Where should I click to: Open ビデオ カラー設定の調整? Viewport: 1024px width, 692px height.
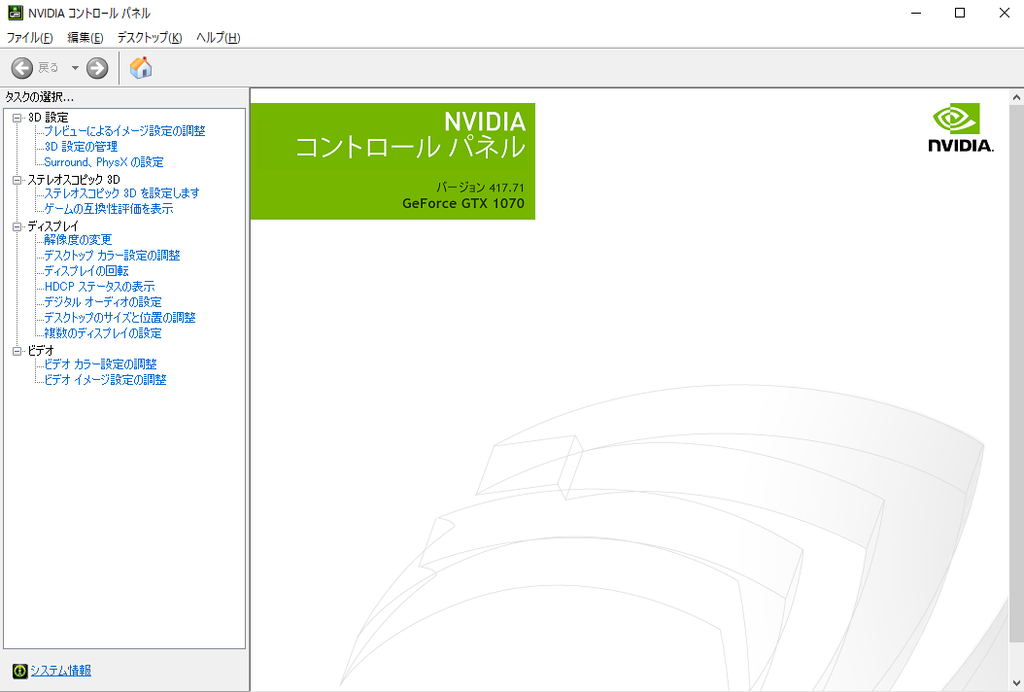[100, 364]
